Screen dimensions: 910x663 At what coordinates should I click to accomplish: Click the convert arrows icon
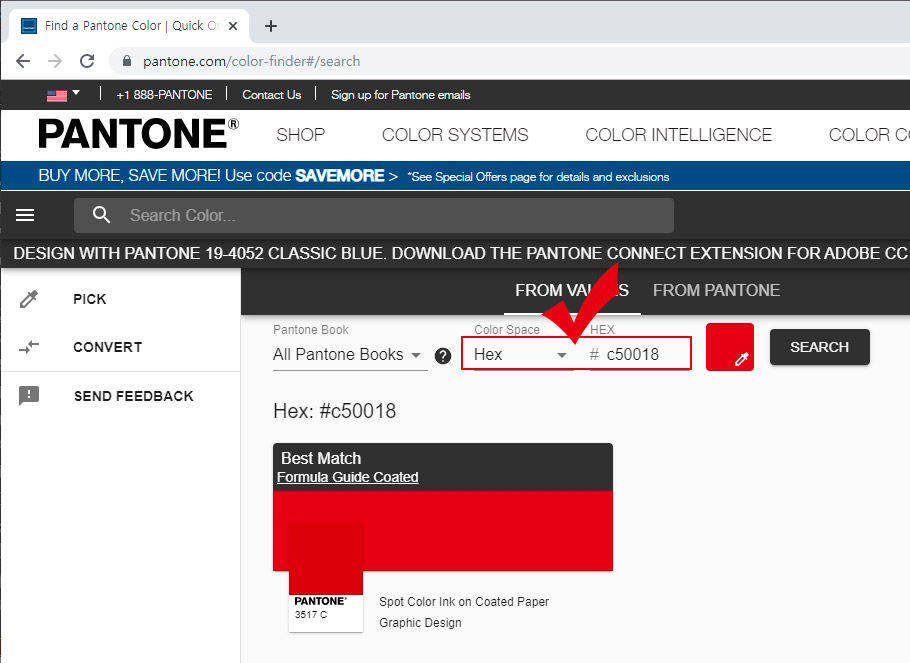(x=29, y=347)
